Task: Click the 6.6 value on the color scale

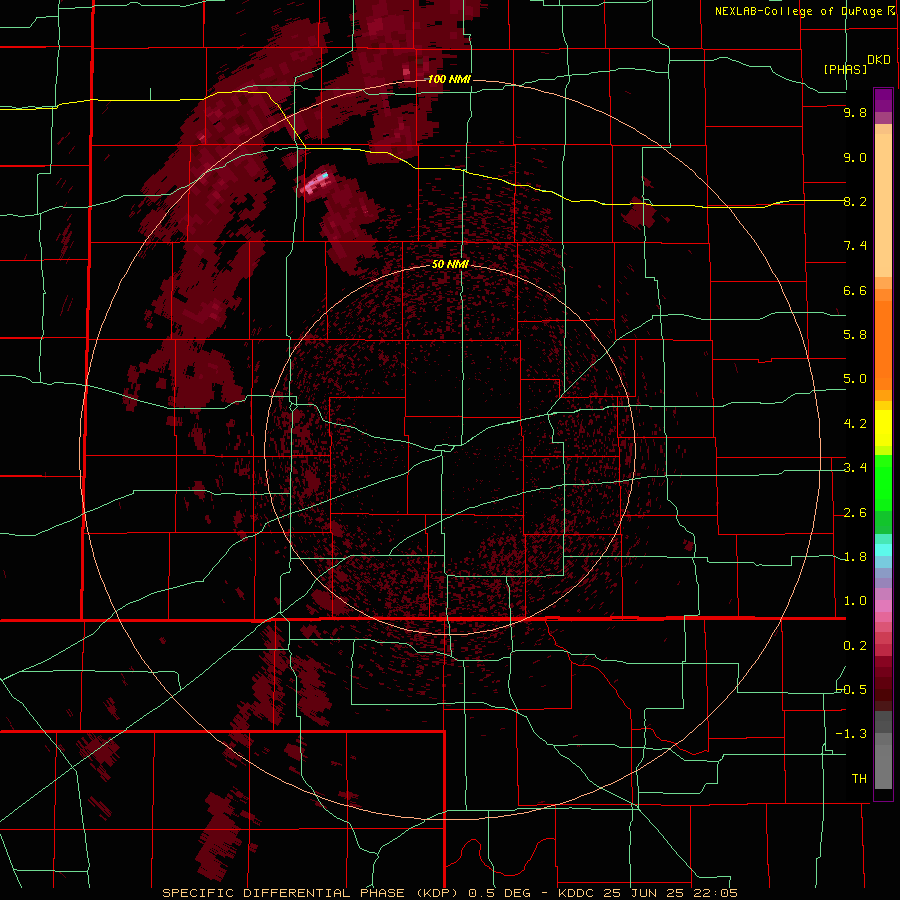Action: coord(855,290)
